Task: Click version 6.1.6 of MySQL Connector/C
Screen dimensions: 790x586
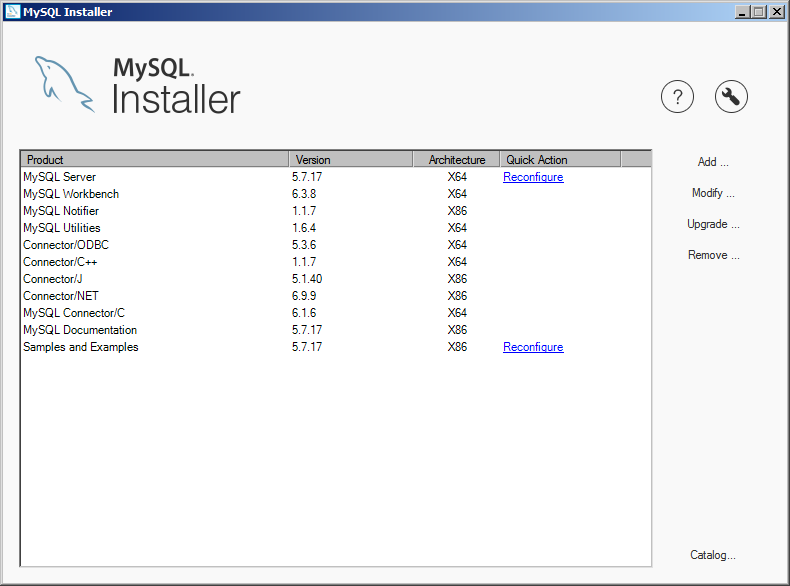Action: coord(304,313)
